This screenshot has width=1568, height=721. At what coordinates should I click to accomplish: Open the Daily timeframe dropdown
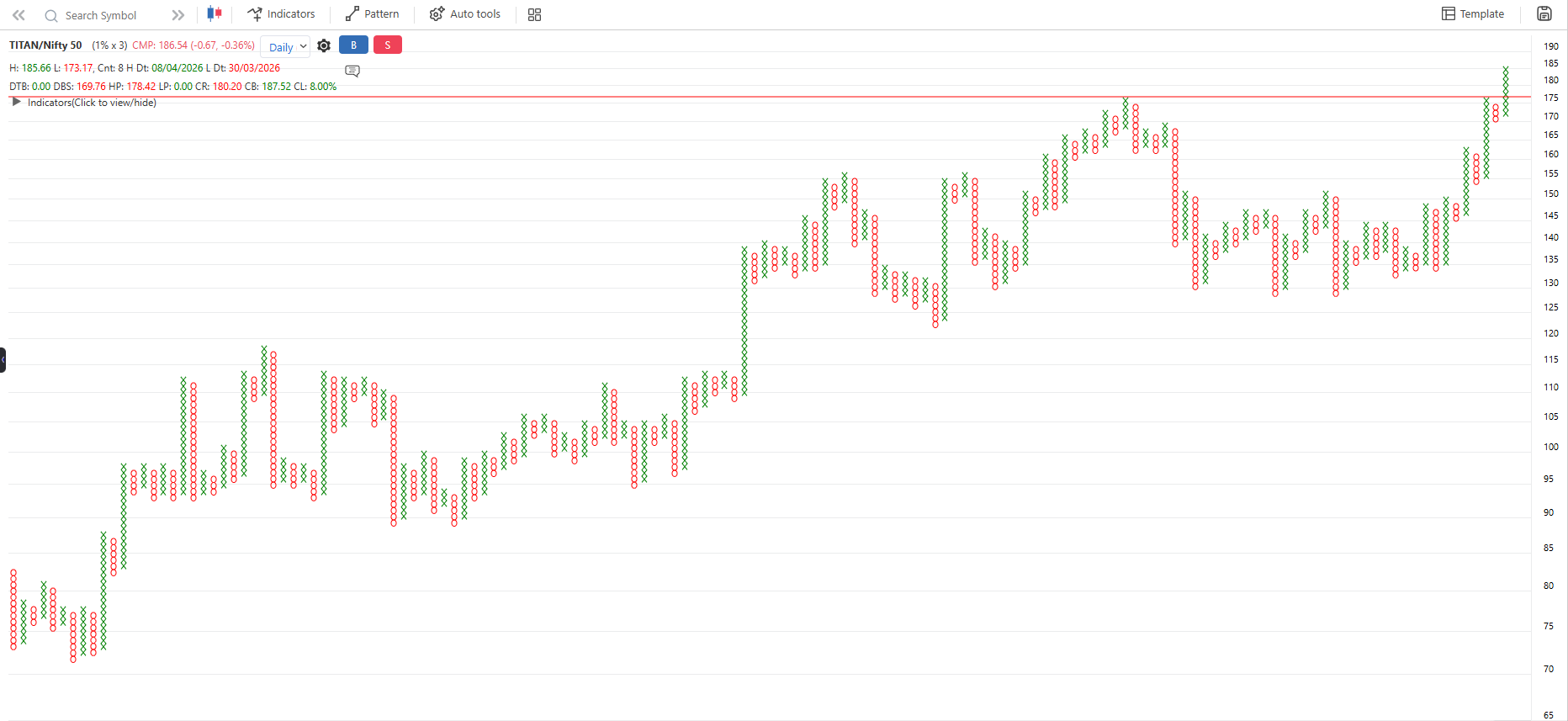(286, 47)
